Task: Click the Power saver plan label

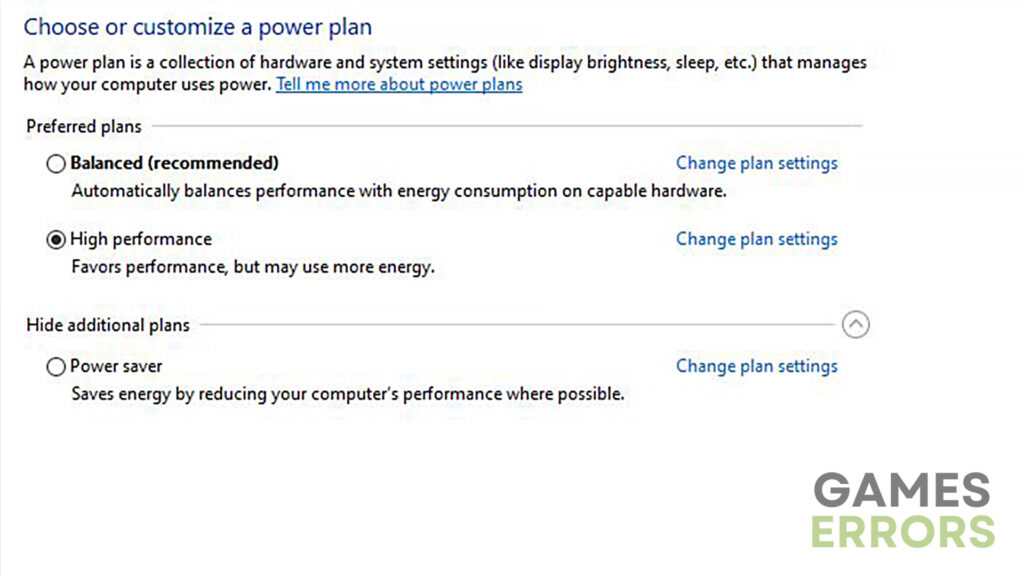Action: (x=116, y=366)
